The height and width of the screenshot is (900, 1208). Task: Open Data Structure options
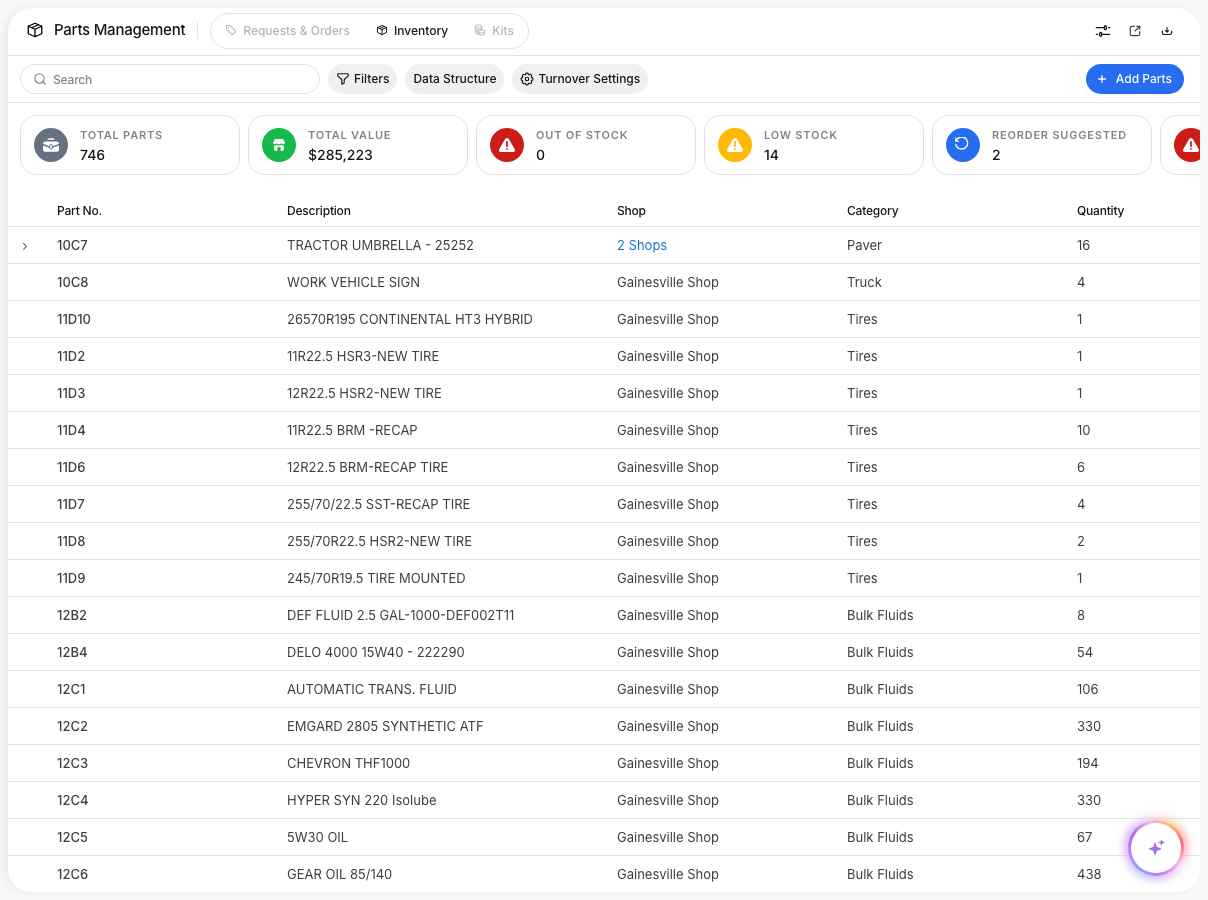pyautogui.click(x=455, y=79)
